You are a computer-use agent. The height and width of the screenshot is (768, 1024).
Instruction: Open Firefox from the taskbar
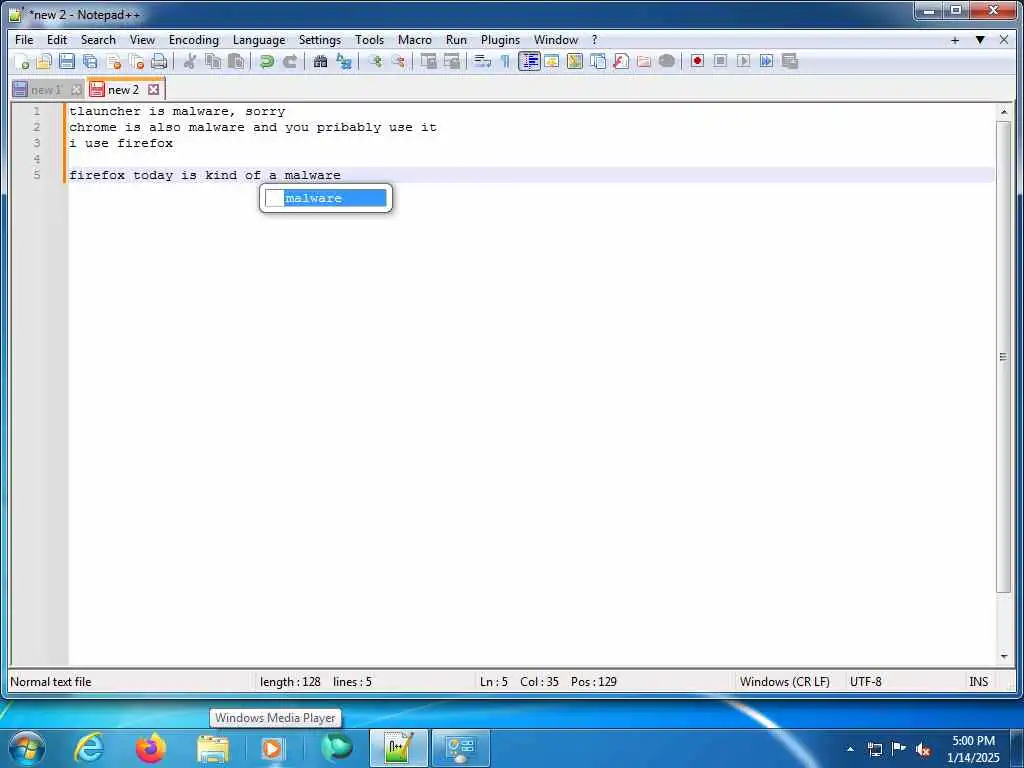150,748
